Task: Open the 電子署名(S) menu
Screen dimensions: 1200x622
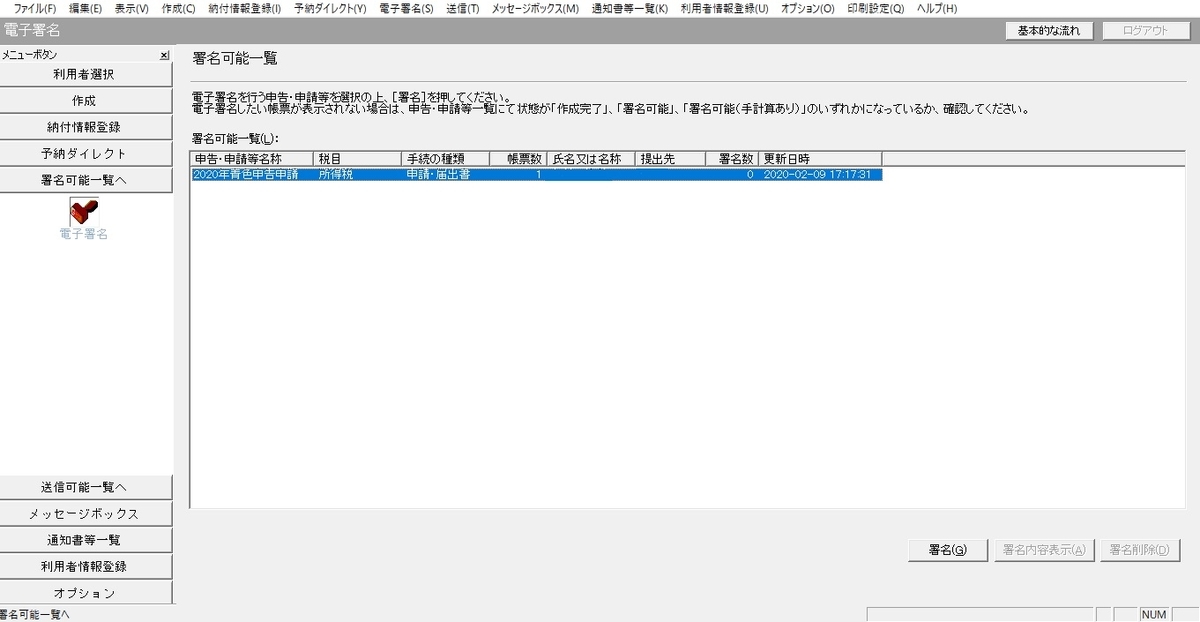Action: coord(407,8)
